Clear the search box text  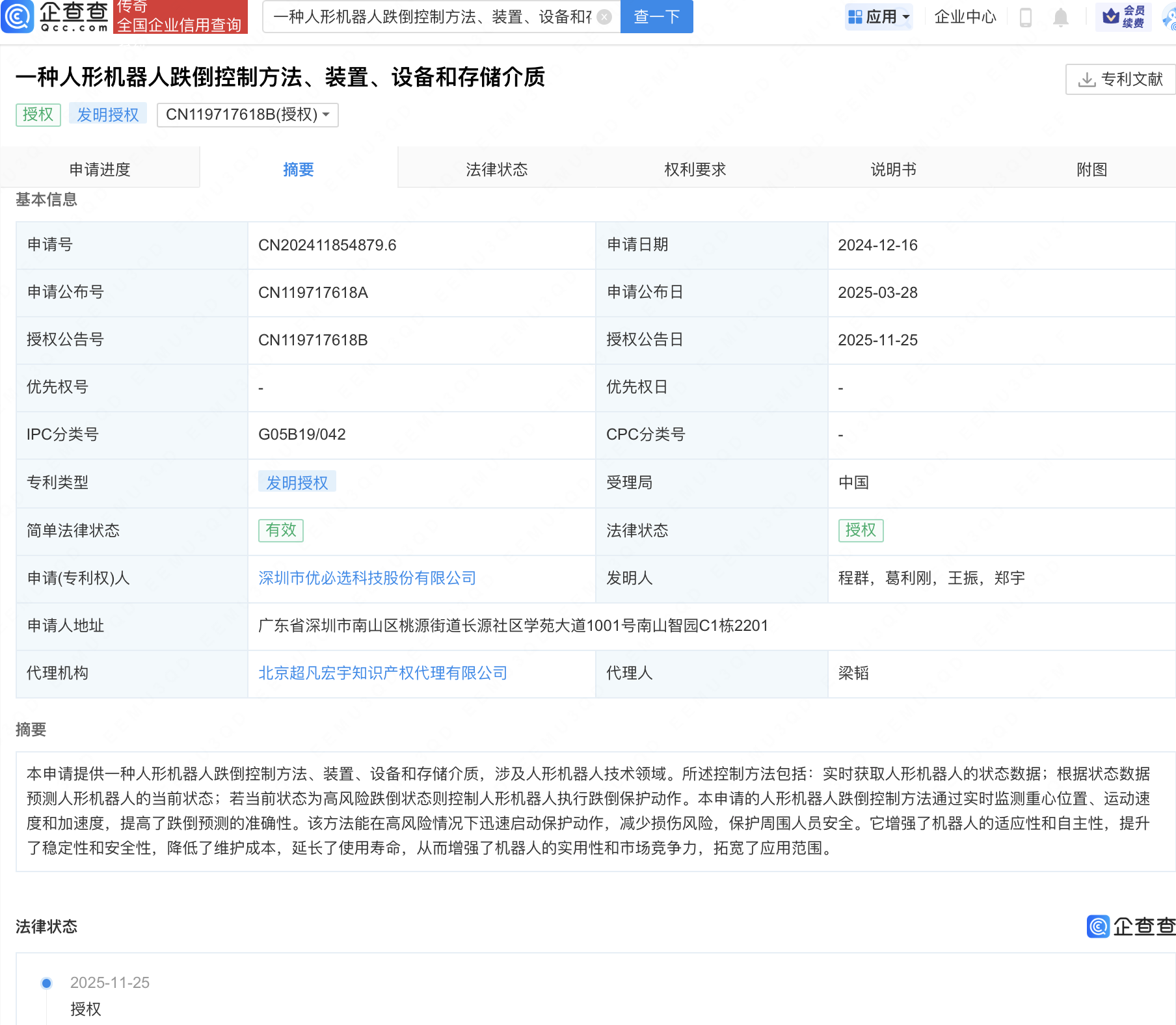pyautogui.click(x=604, y=17)
